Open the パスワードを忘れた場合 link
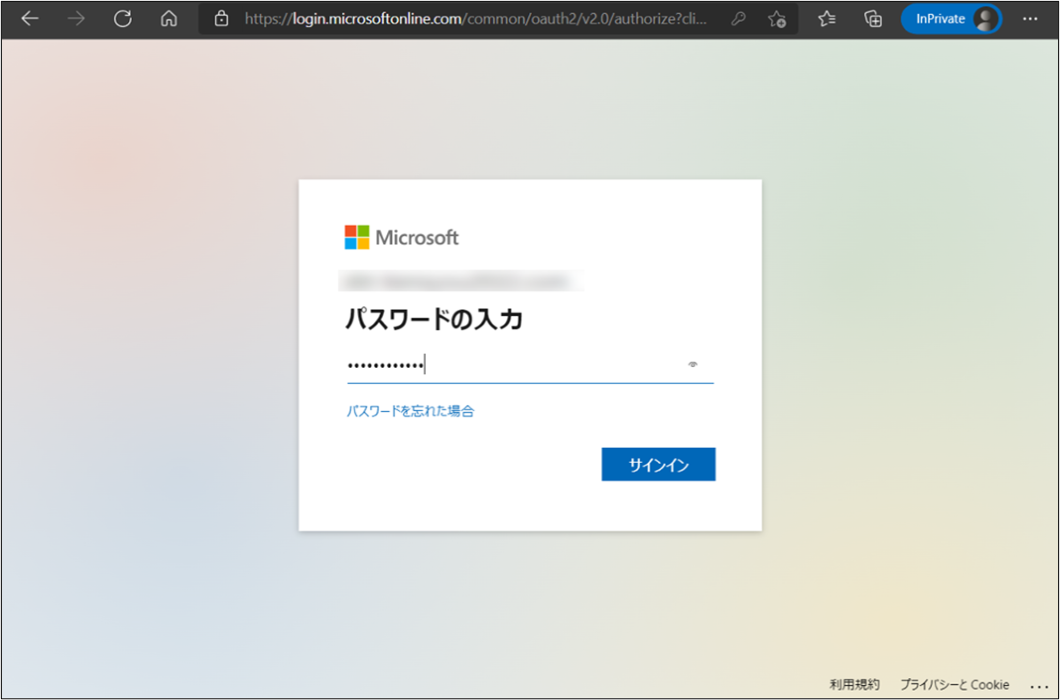Screen dimensions: 1060x700 coord(410,411)
